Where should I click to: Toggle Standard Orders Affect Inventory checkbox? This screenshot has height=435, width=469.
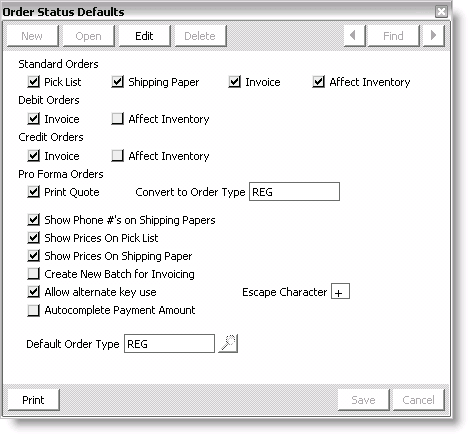click(x=318, y=82)
